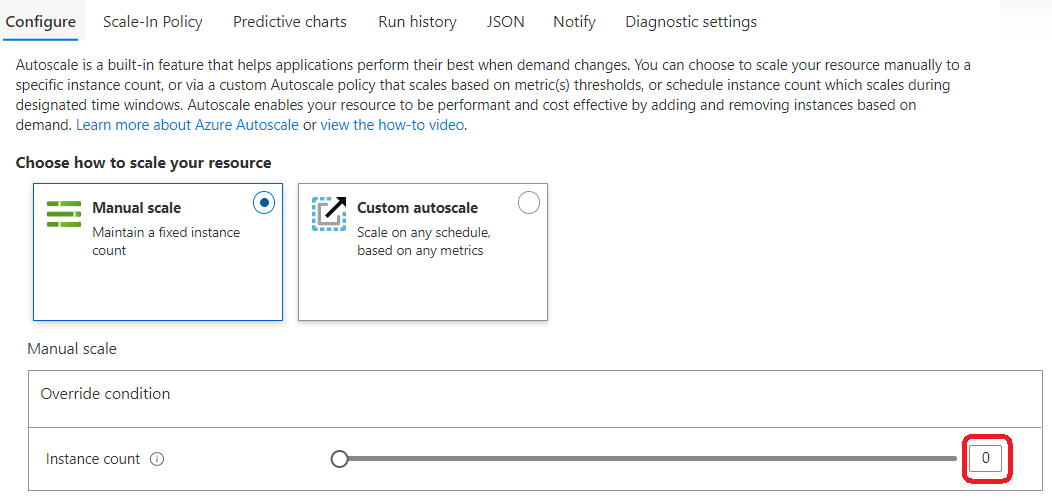Image resolution: width=1052 pixels, height=501 pixels.
Task: Click the middle of the Instance count slider track
Action: pyautogui.click(x=648, y=459)
